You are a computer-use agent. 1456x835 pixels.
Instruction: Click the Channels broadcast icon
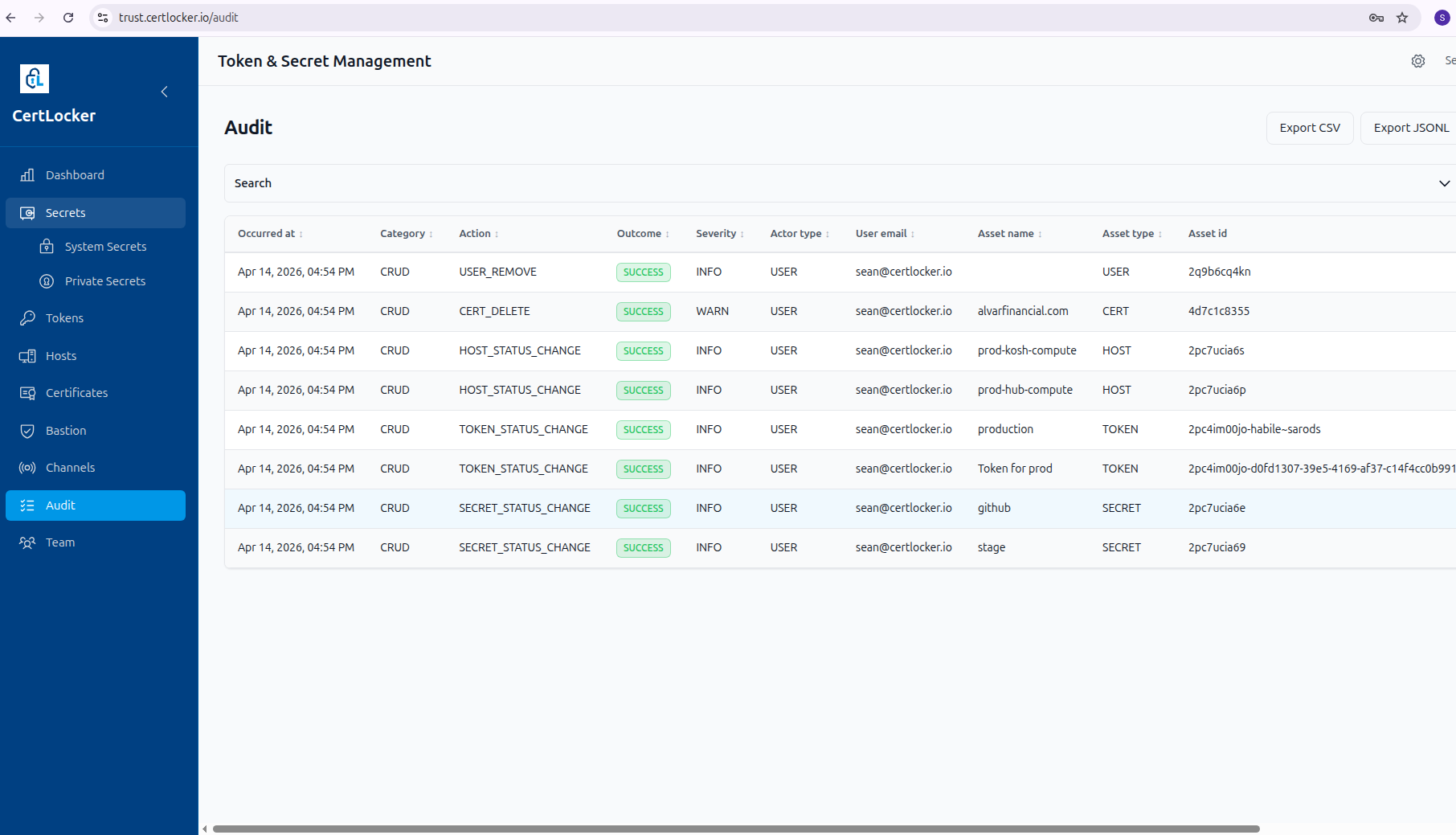coord(27,468)
